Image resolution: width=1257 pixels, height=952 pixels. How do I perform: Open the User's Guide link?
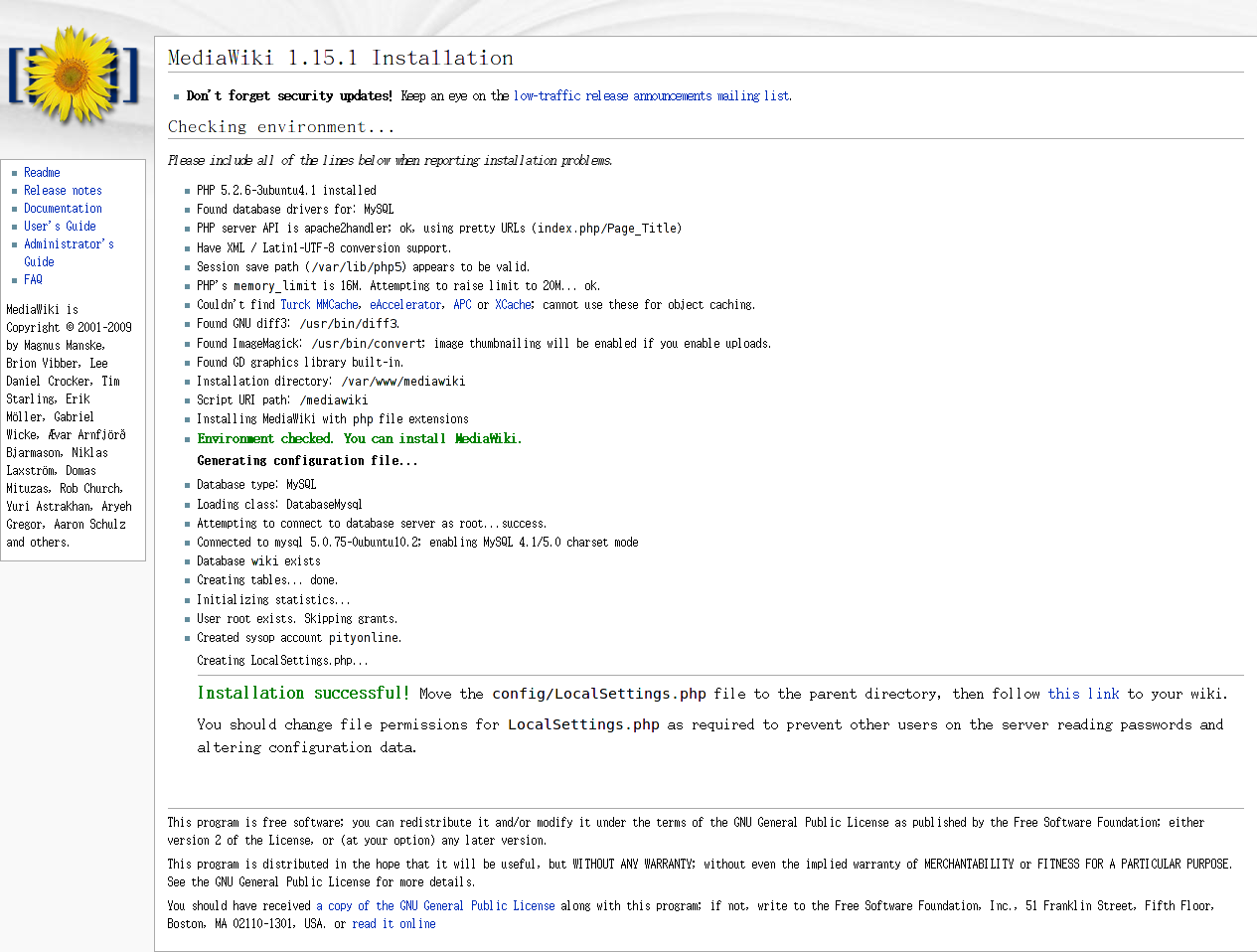(x=60, y=227)
